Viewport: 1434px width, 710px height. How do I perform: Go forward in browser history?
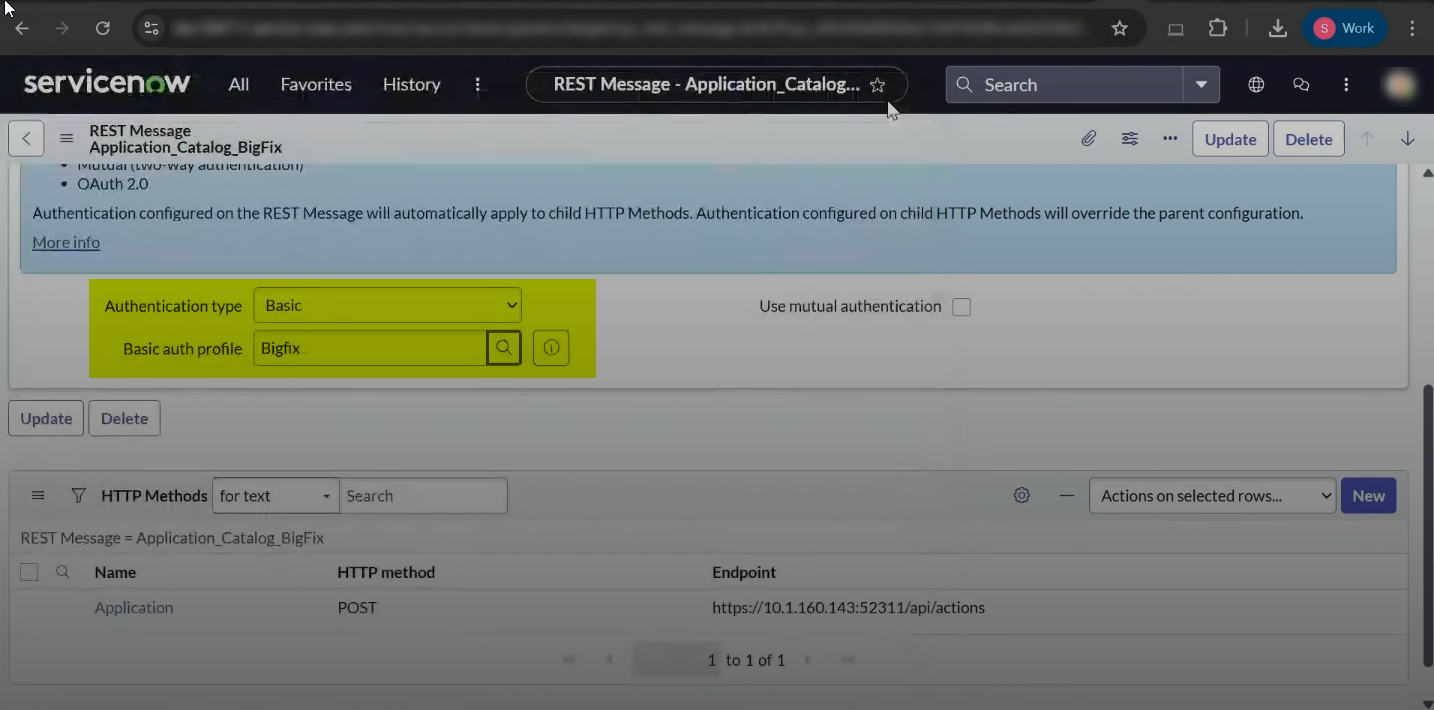pyautogui.click(x=62, y=28)
